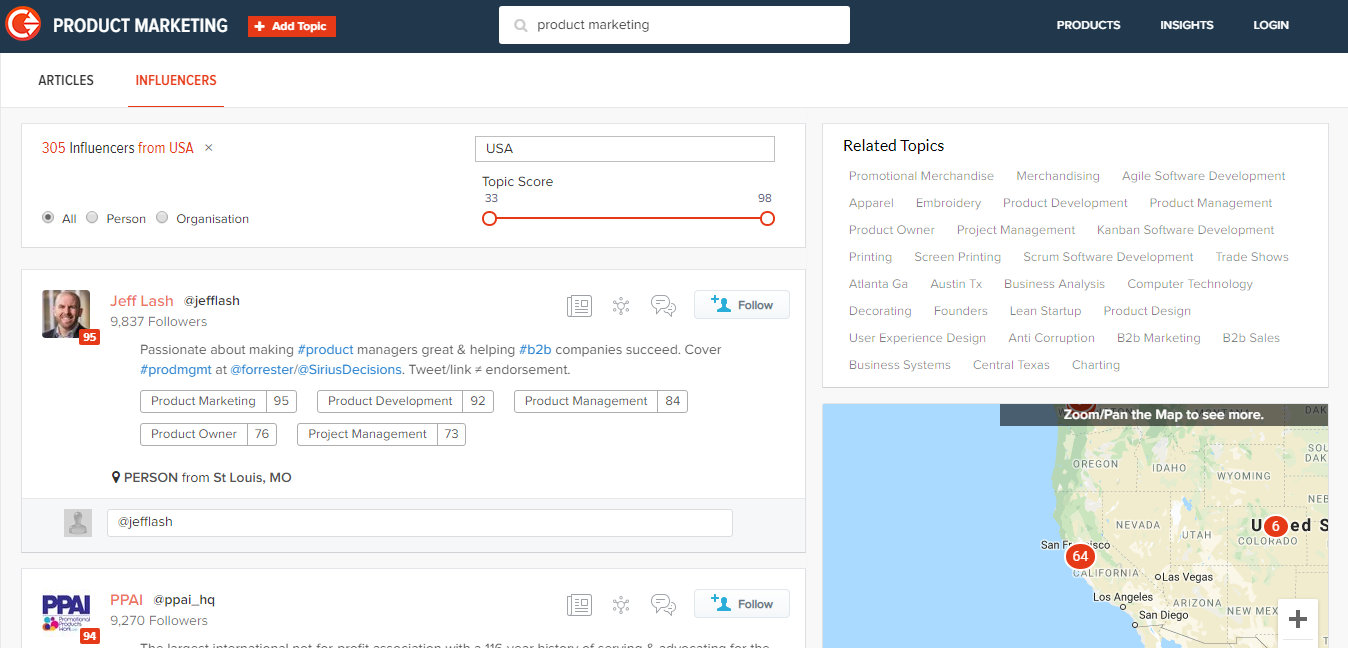Click the search magnifier icon

(x=520, y=26)
